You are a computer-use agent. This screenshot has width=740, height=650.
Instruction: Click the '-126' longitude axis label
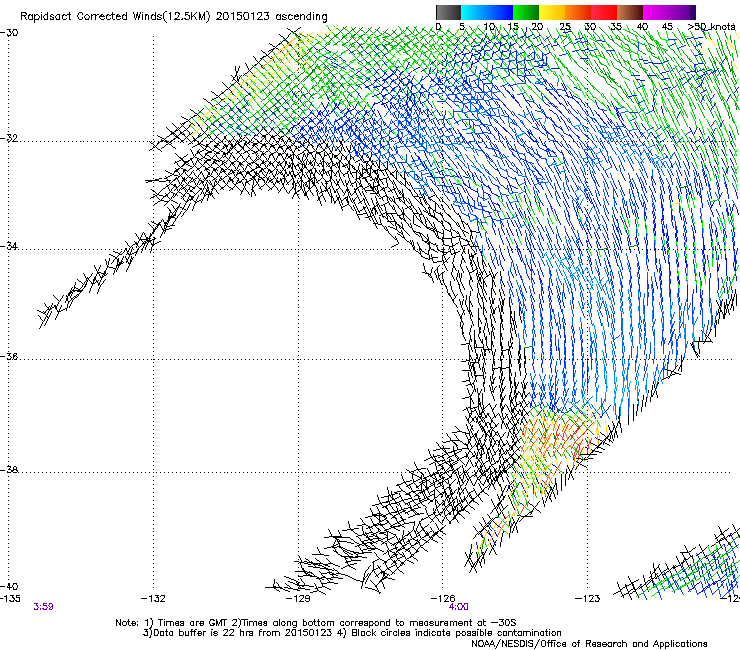[443, 599]
